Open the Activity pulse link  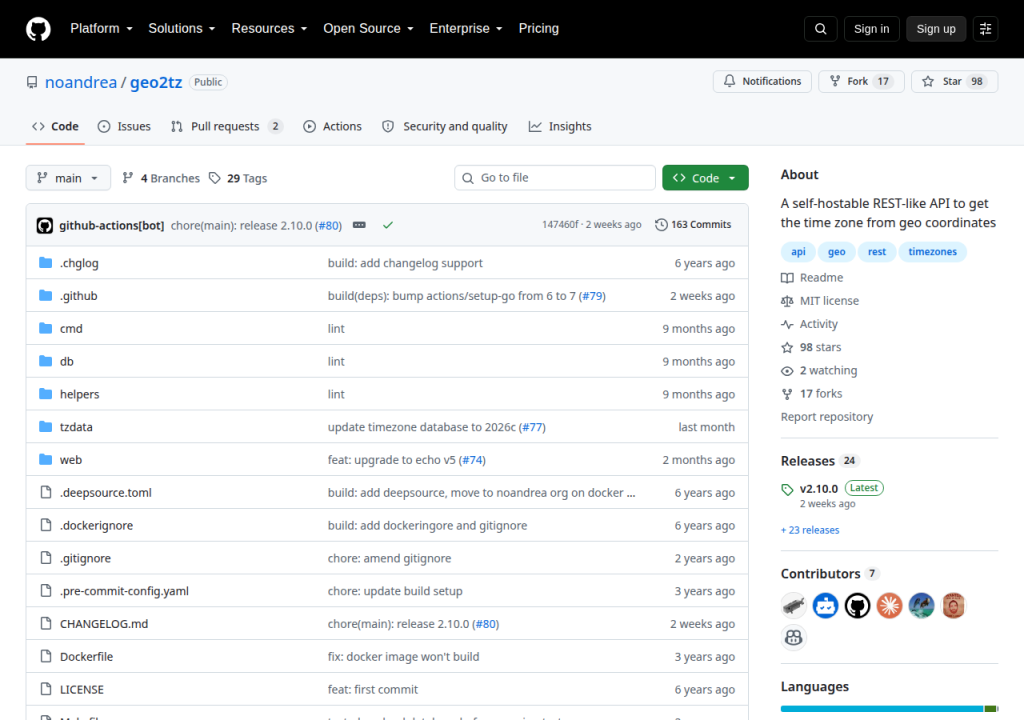pyautogui.click(x=810, y=324)
